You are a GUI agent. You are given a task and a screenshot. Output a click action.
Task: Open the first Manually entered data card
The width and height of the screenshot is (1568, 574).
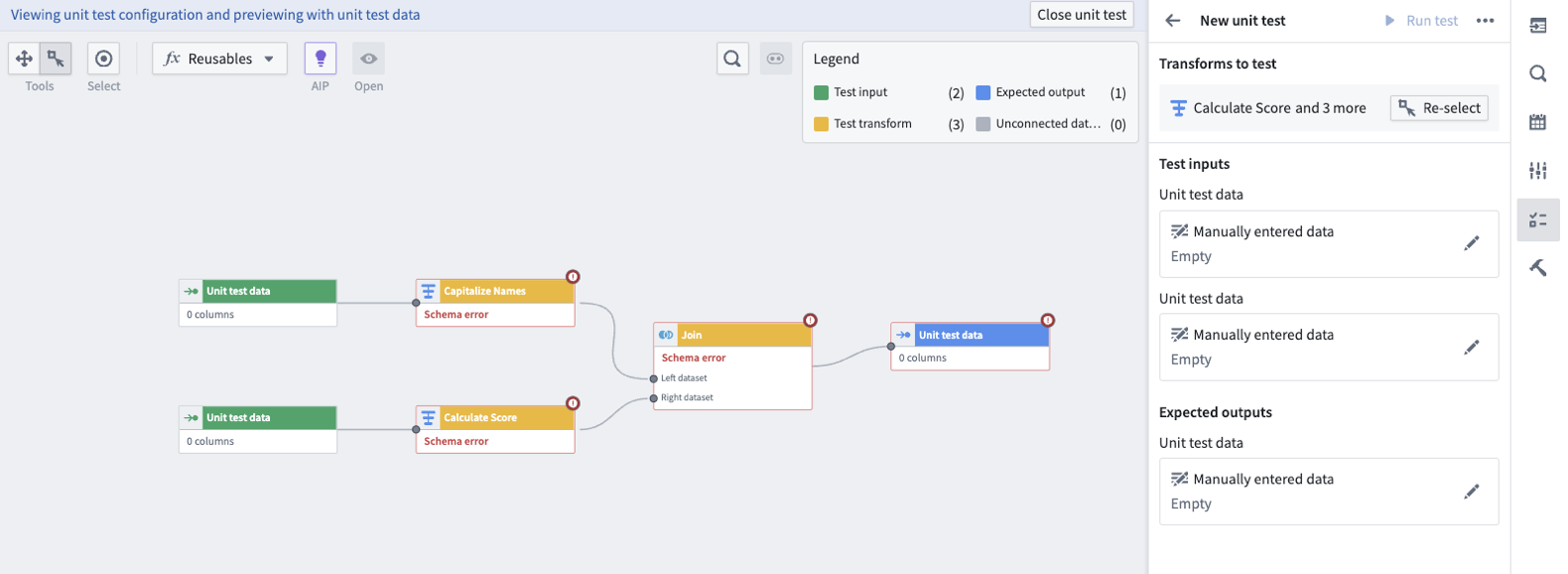click(x=1329, y=243)
